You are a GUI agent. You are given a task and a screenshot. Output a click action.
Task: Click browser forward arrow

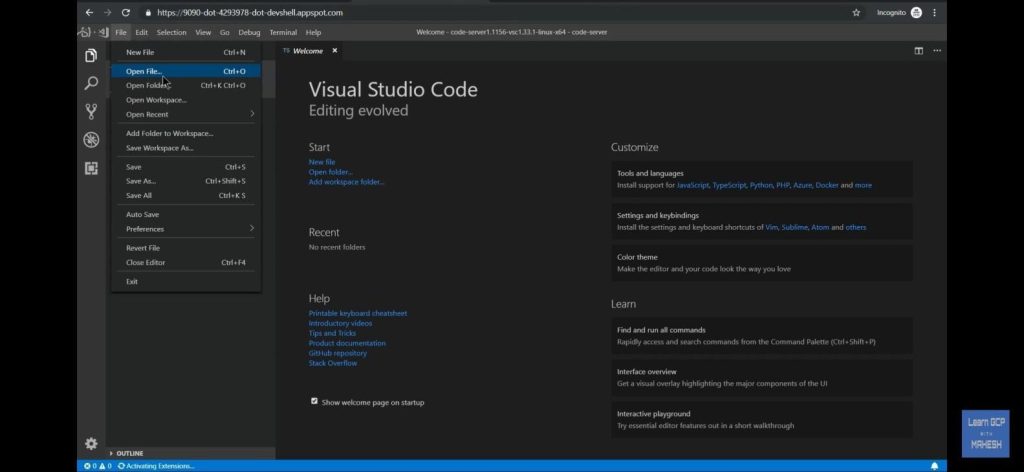(107, 12)
